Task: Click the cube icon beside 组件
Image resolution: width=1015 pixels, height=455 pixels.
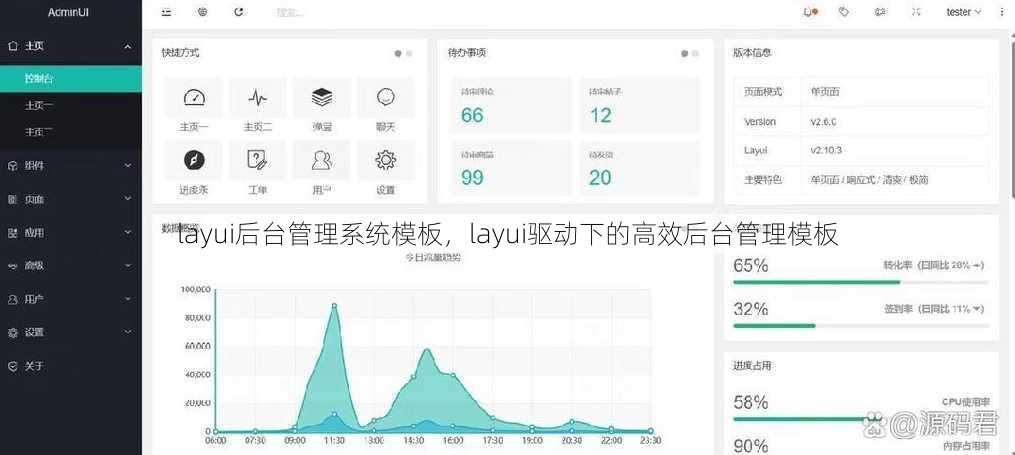Action: [12, 166]
